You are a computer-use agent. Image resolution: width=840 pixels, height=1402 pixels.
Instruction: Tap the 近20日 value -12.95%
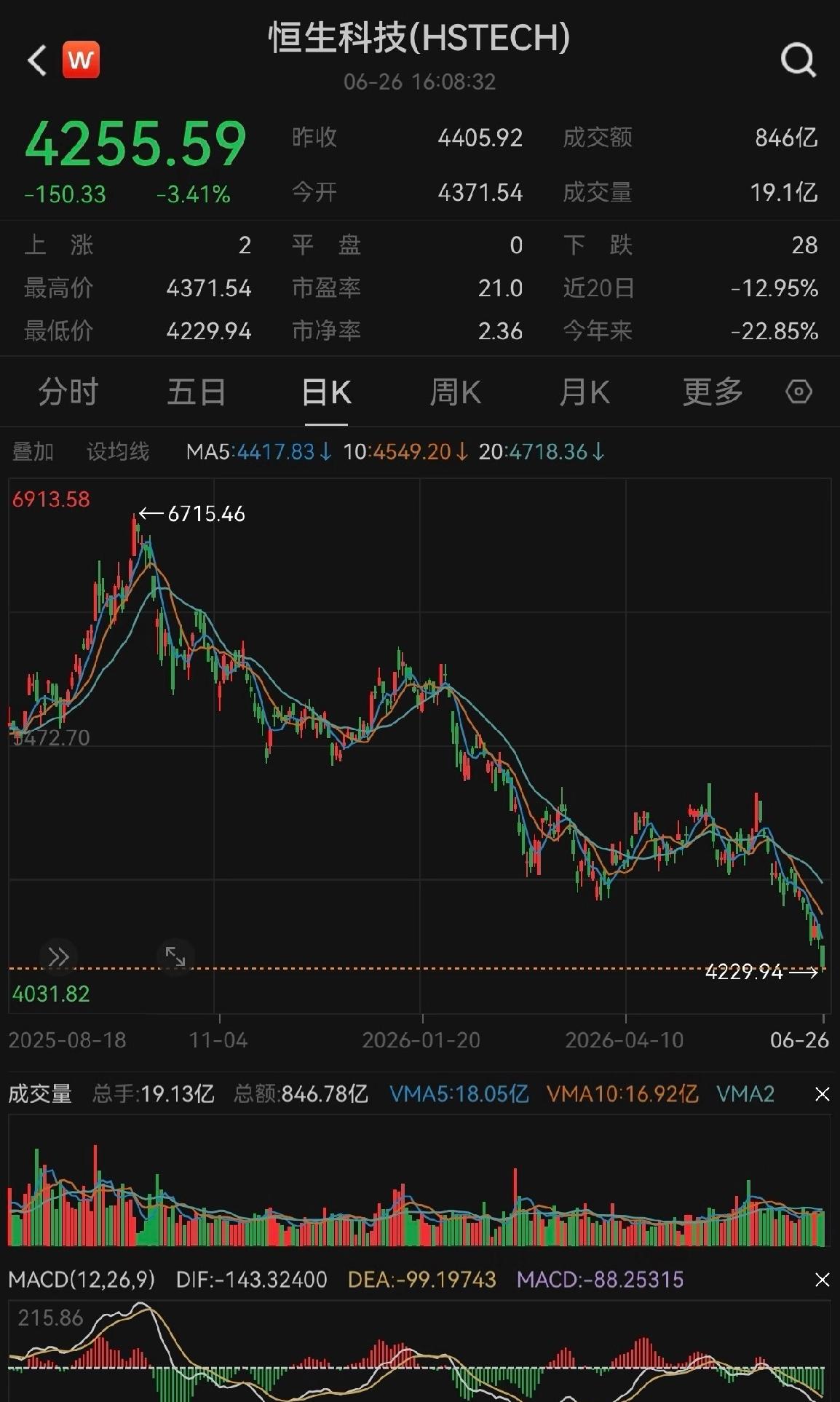774,288
